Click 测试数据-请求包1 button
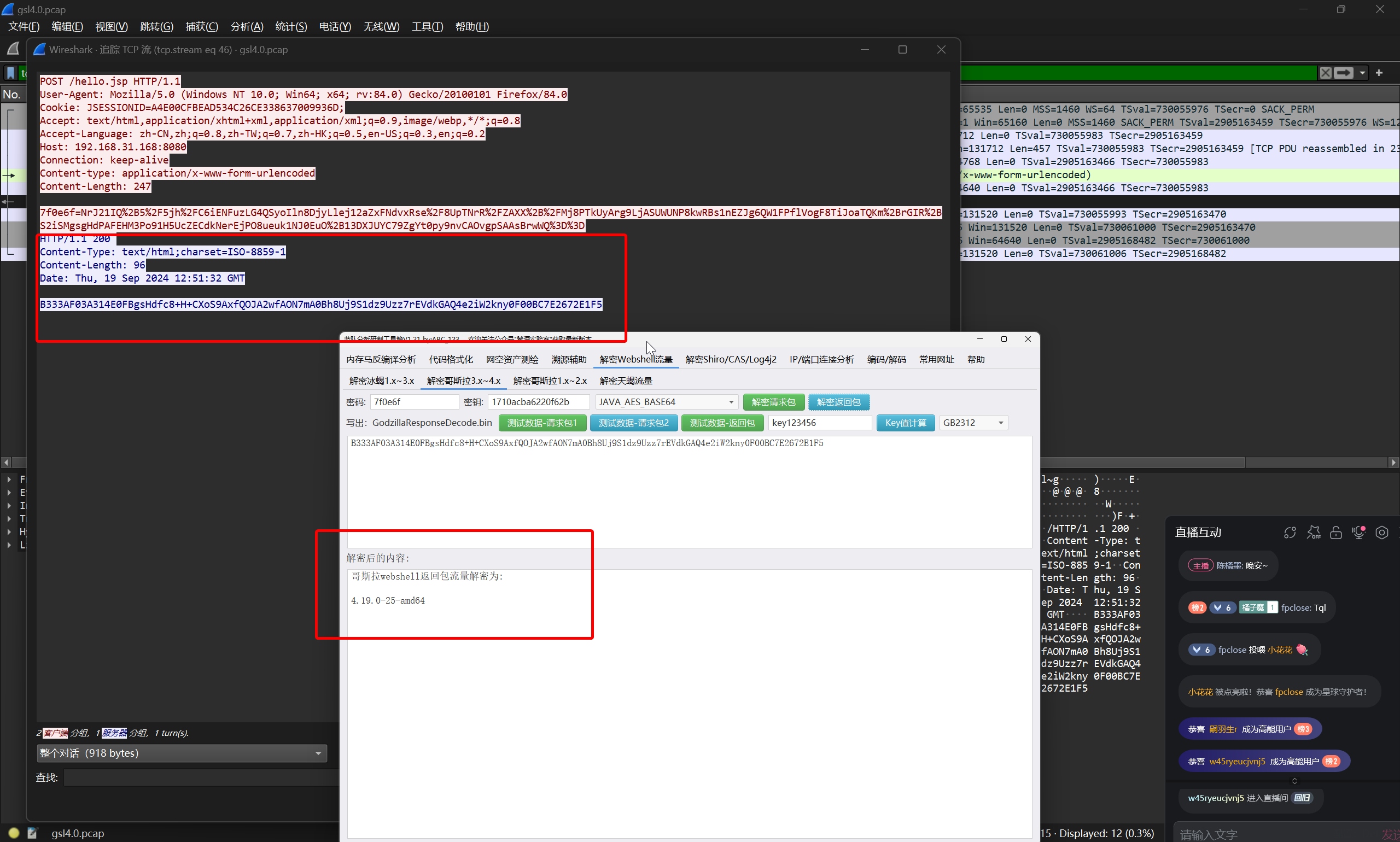The image size is (1400, 842). [x=542, y=423]
